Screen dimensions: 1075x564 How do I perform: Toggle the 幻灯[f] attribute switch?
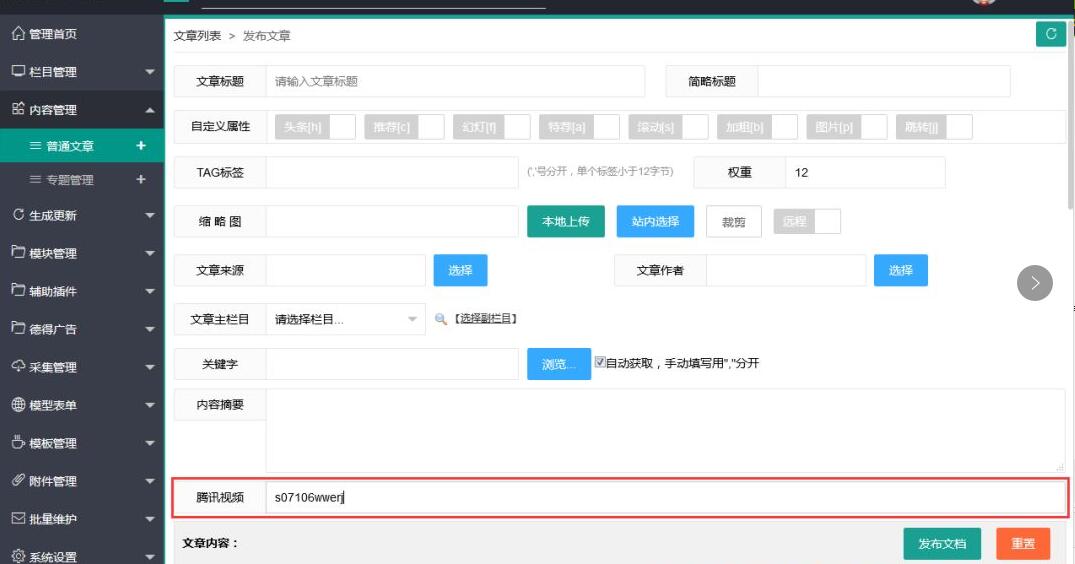coord(492,127)
